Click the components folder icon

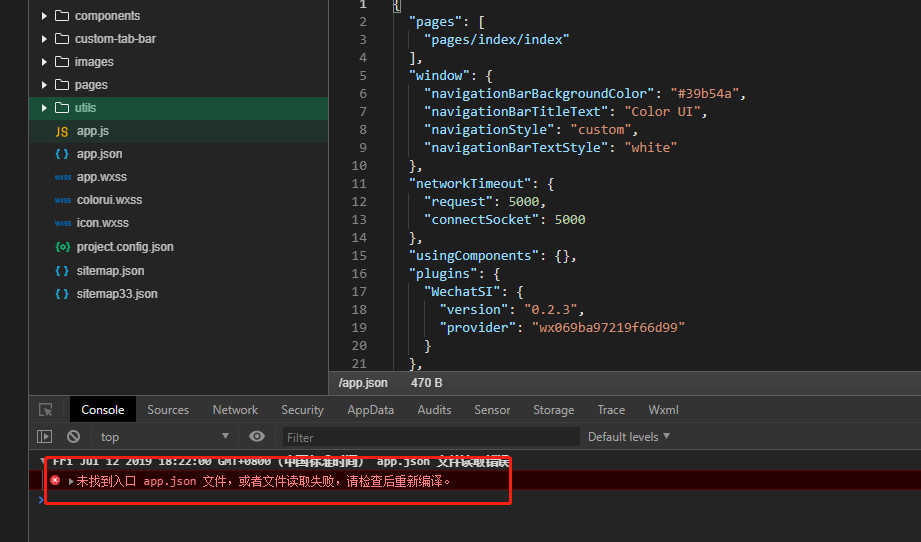(62, 16)
